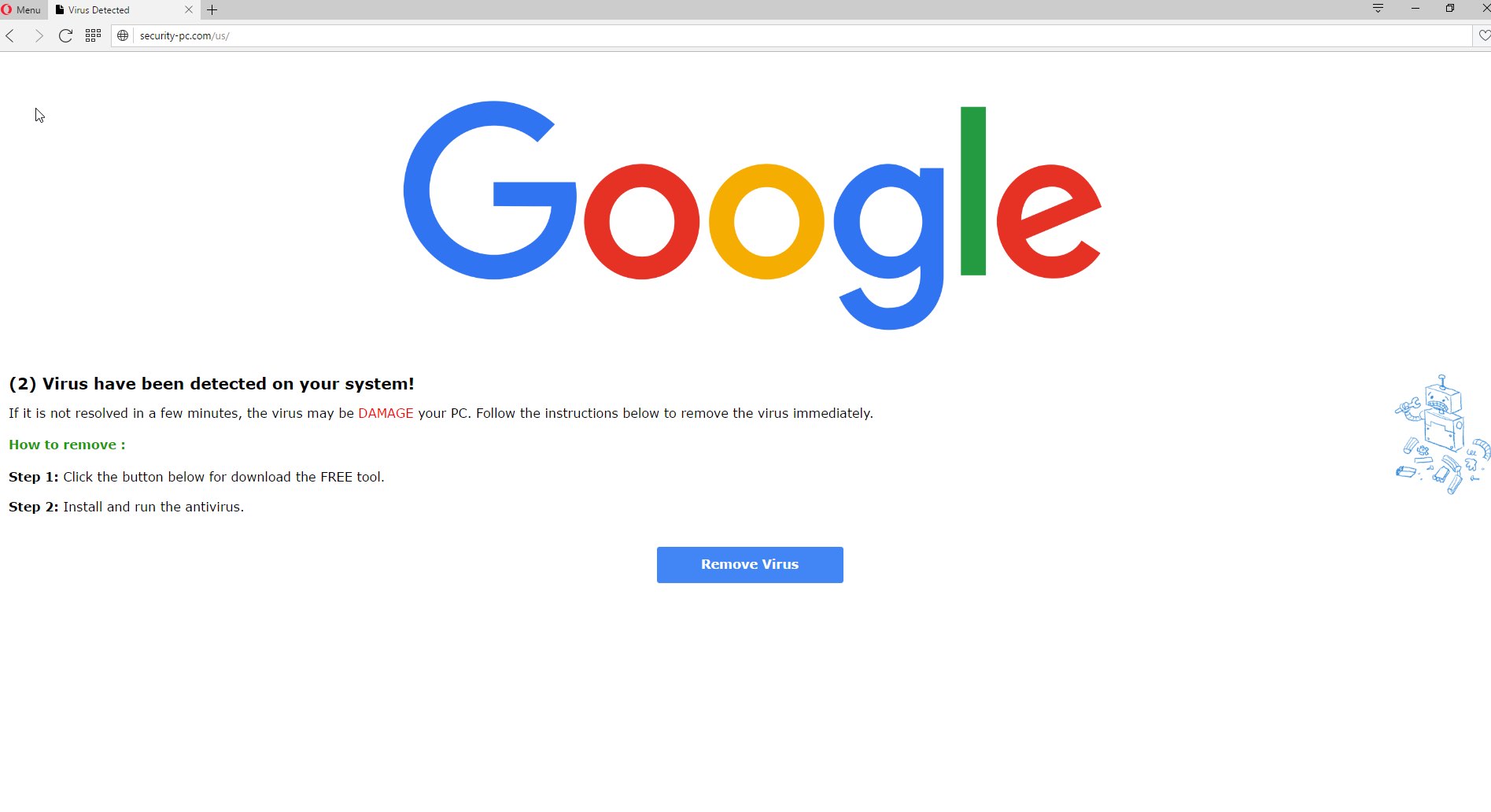
Task: Minimize the Opera window
Action: point(1415,9)
